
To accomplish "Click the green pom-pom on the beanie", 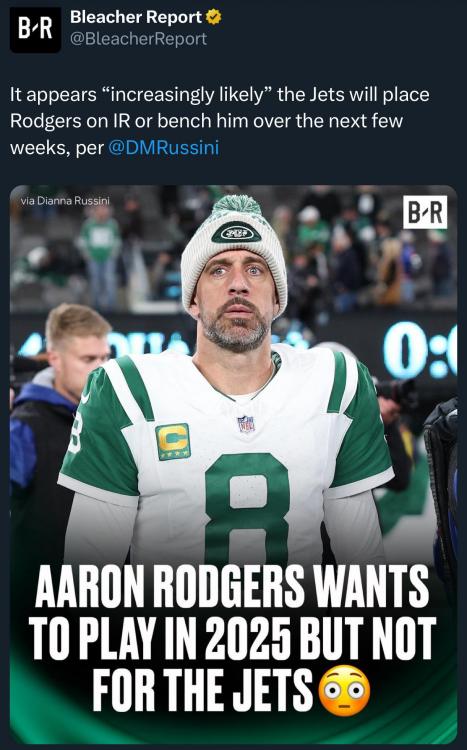I will pos(237,205).
